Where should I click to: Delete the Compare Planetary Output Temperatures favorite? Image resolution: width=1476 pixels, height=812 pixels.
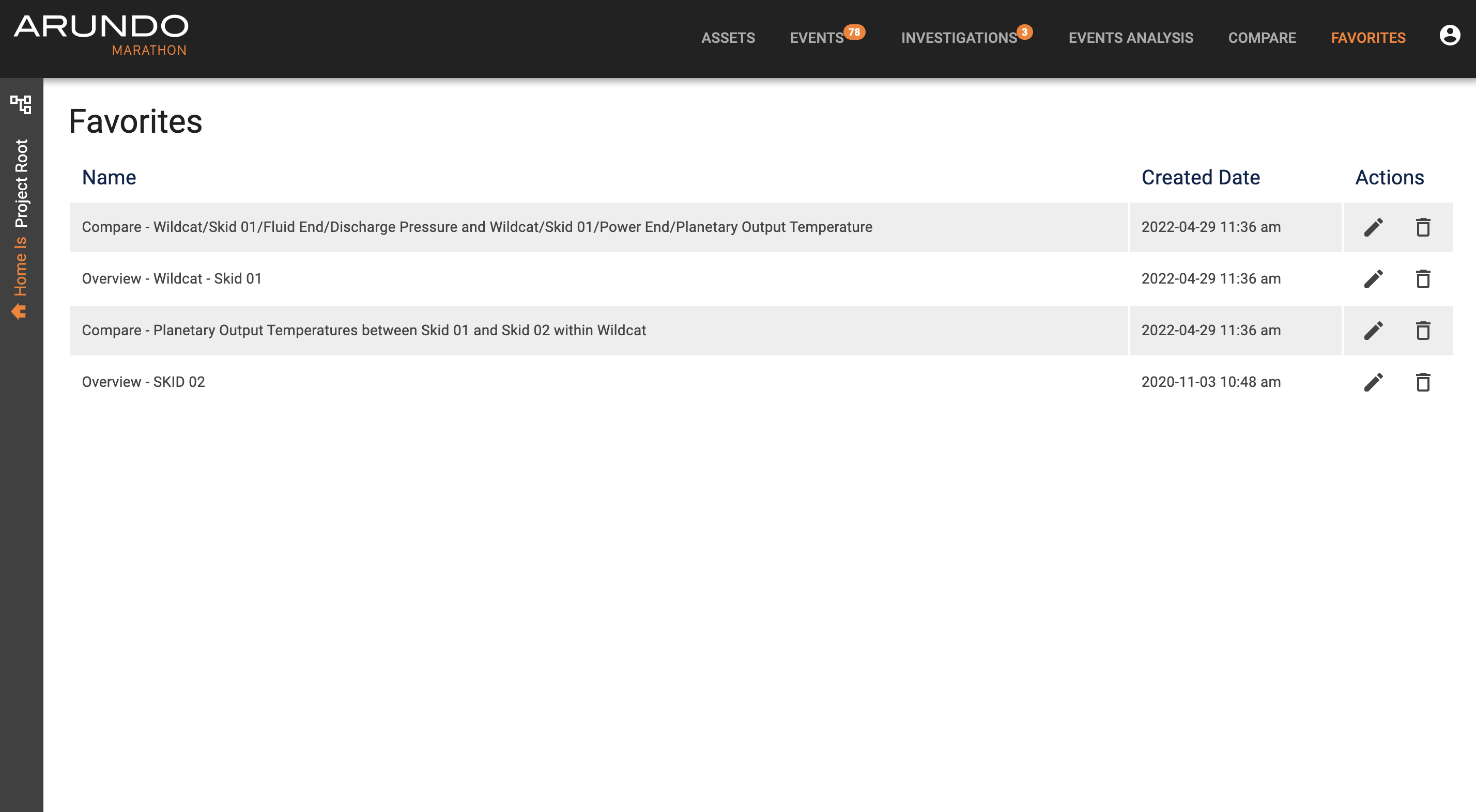tap(1423, 331)
